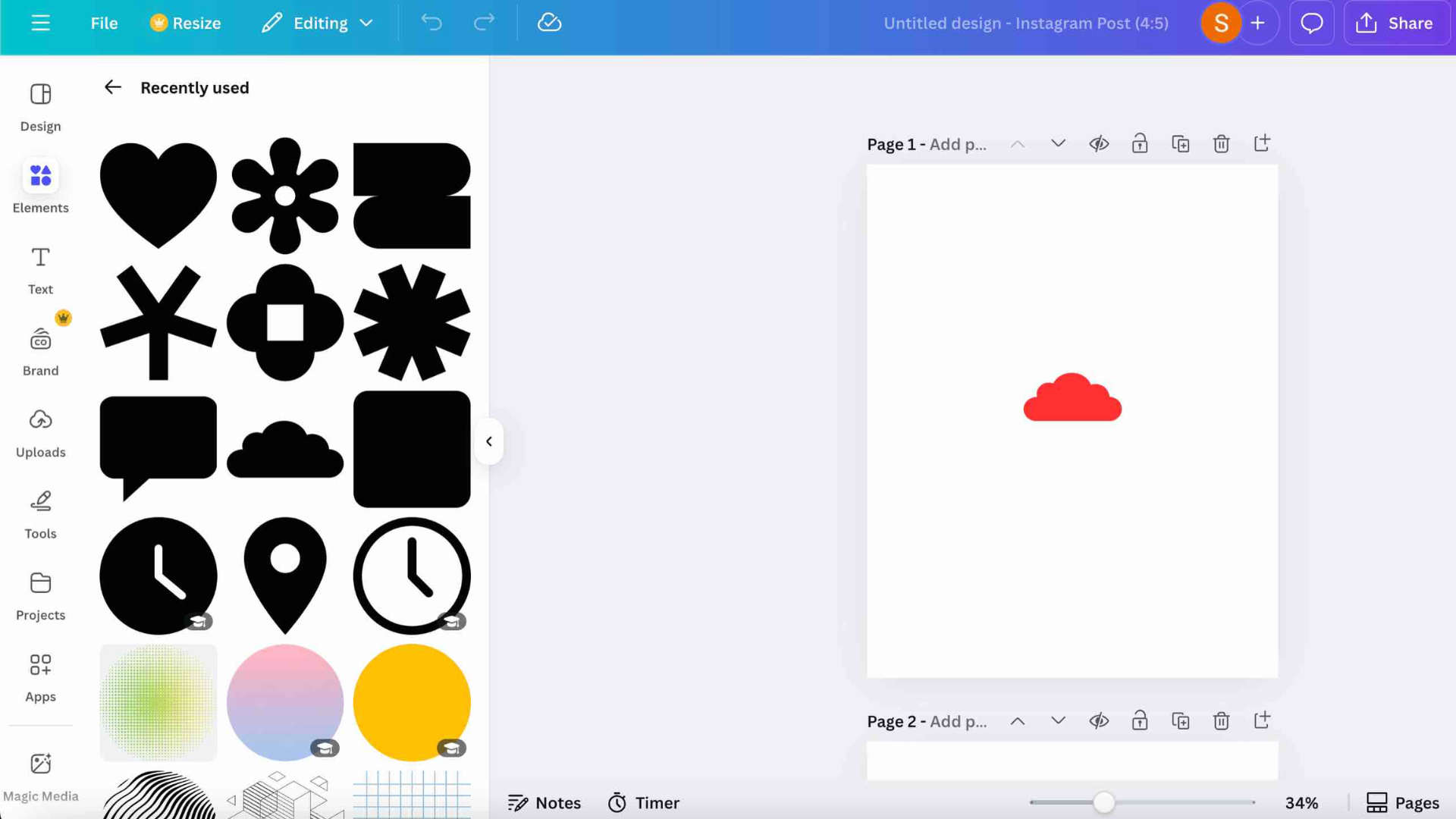
Task: Open the Resize option
Action: (185, 23)
